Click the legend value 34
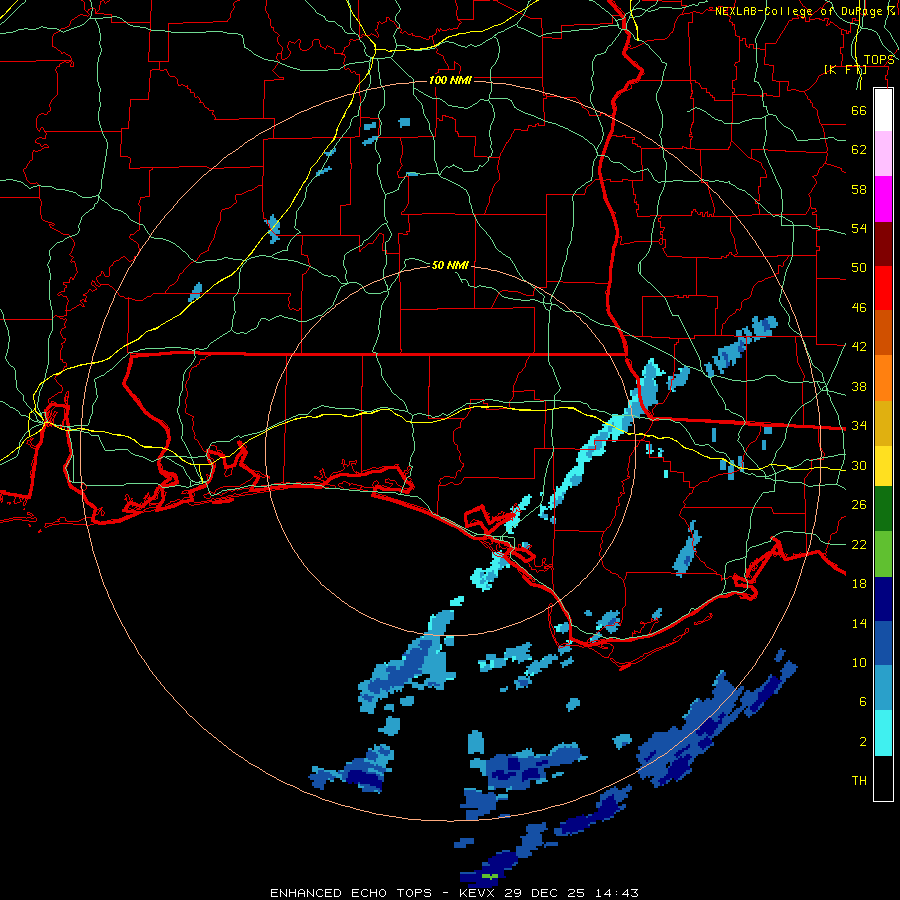 (859, 425)
